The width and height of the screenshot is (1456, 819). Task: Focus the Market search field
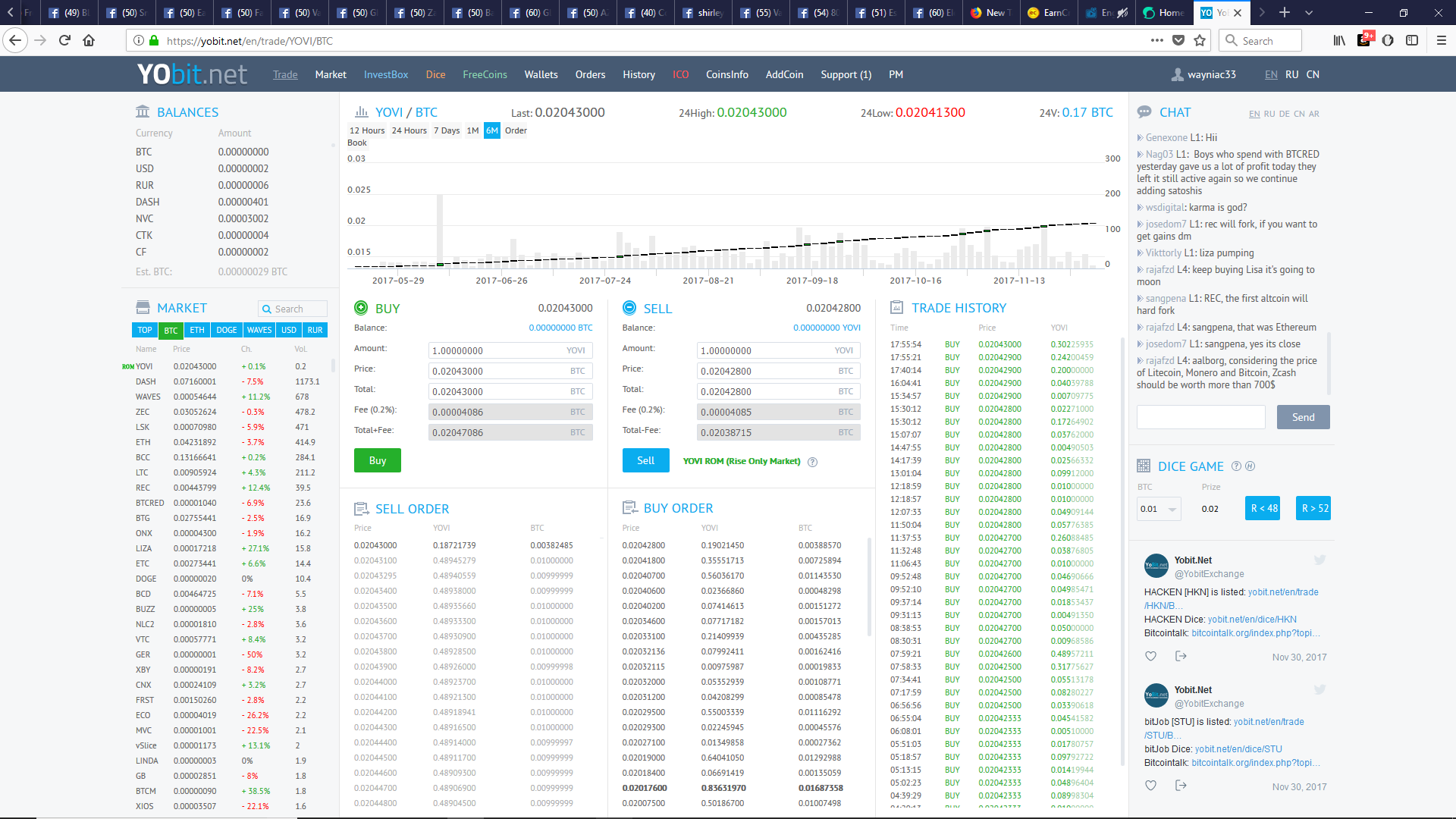tap(293, 309)
